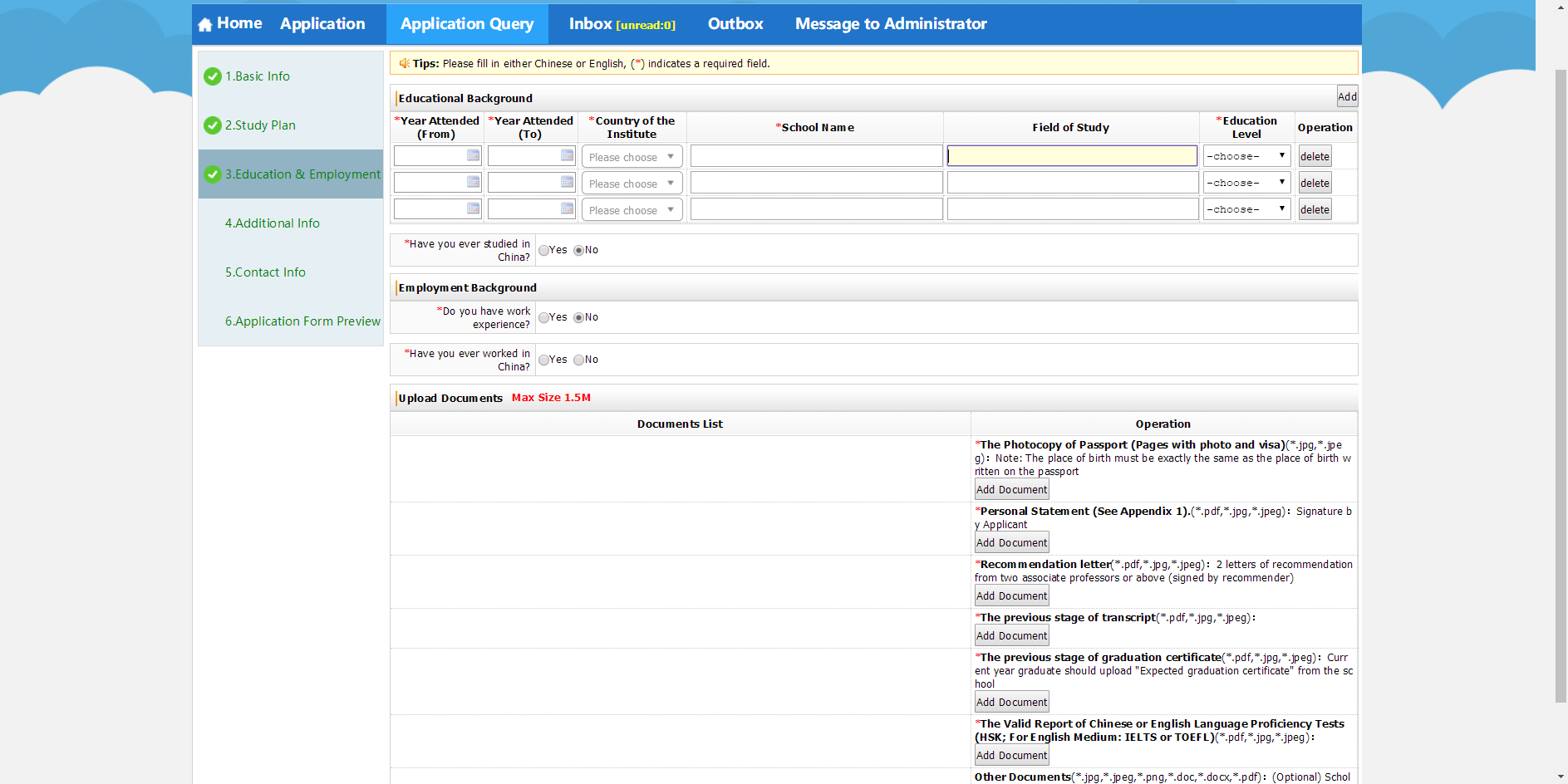The width and height of the screenshot is (1568, 784).
Task: Open third row Education Level dropdown
Action: (x=1246, y=209)
